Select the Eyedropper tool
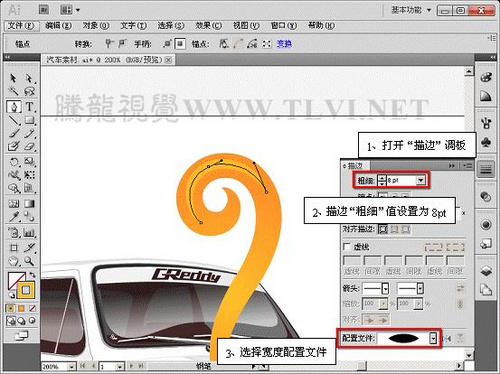Screen dimensions: 500x374 point(14,217)
